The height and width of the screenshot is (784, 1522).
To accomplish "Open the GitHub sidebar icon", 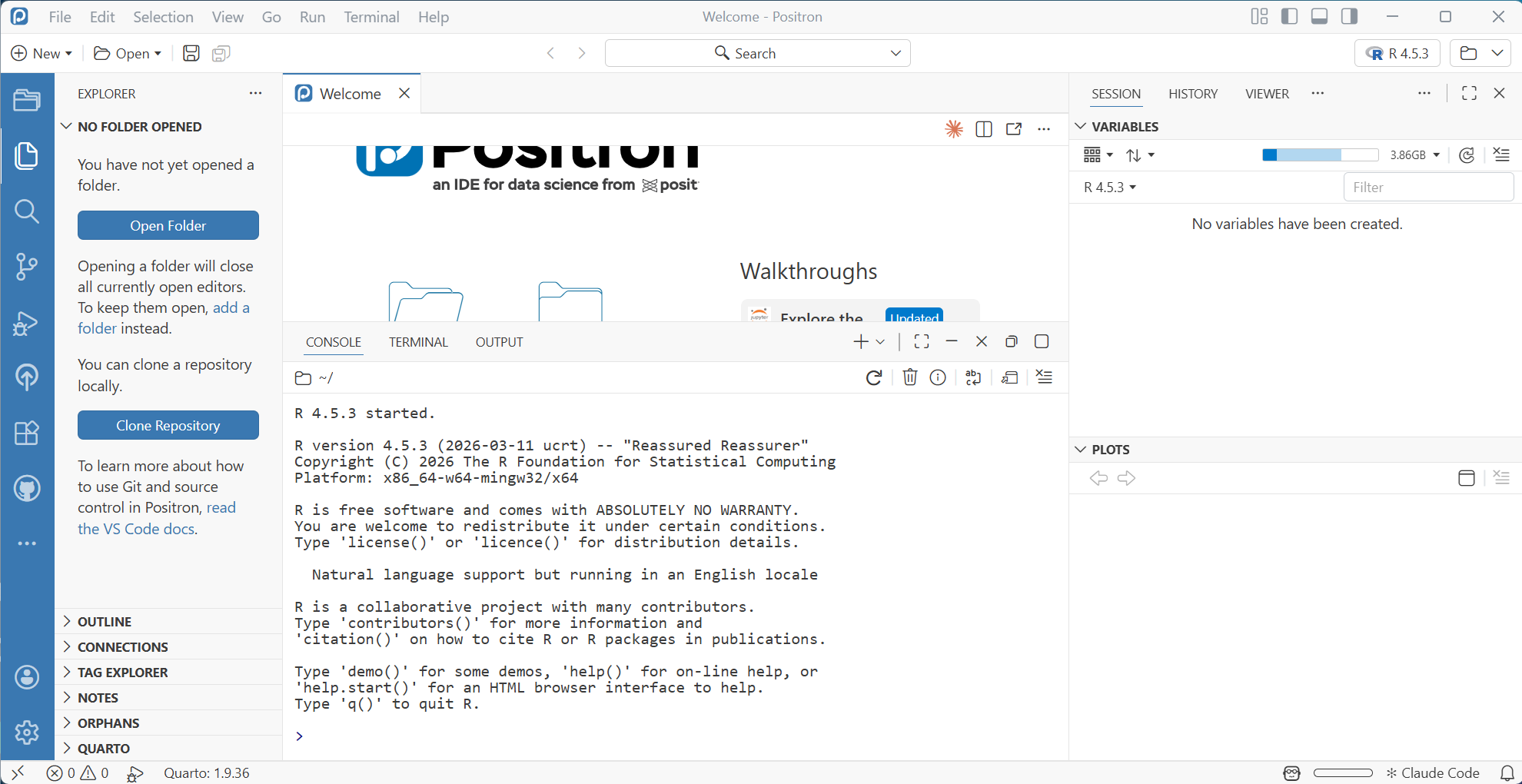I will click(27, 488).
